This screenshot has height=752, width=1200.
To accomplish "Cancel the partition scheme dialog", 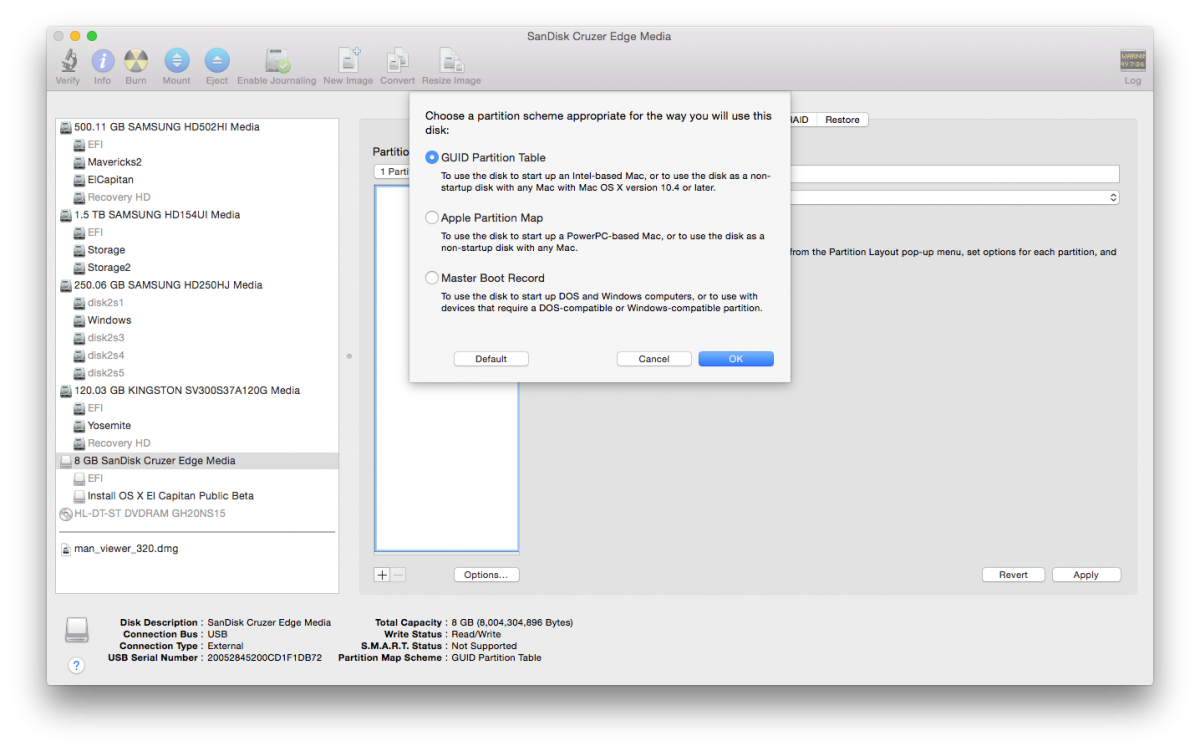I will pos(654,359).
